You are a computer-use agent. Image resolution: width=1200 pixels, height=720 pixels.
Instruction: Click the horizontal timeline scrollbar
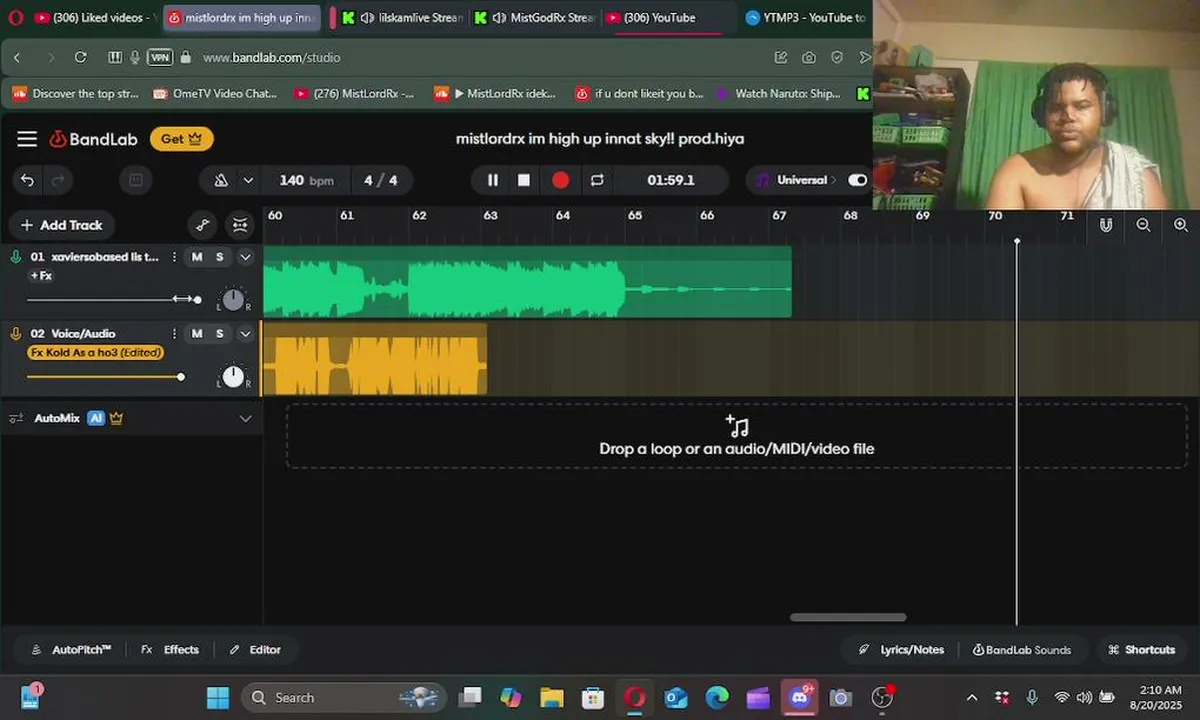point(848,617)
